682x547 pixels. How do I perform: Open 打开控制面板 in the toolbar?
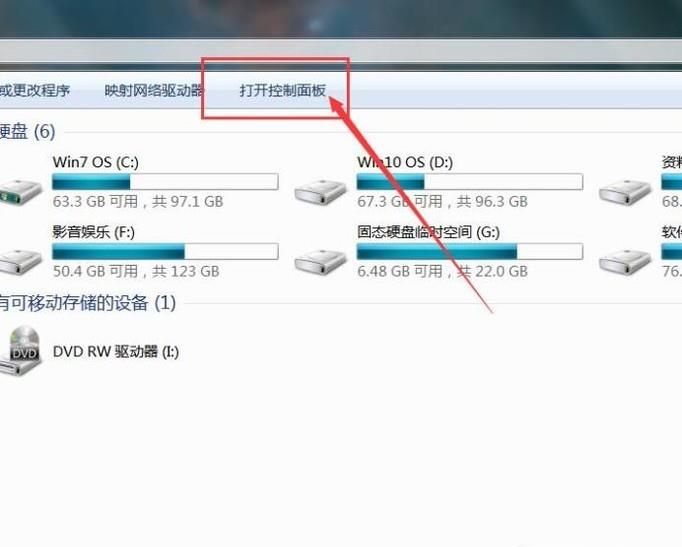coord(282,90)
